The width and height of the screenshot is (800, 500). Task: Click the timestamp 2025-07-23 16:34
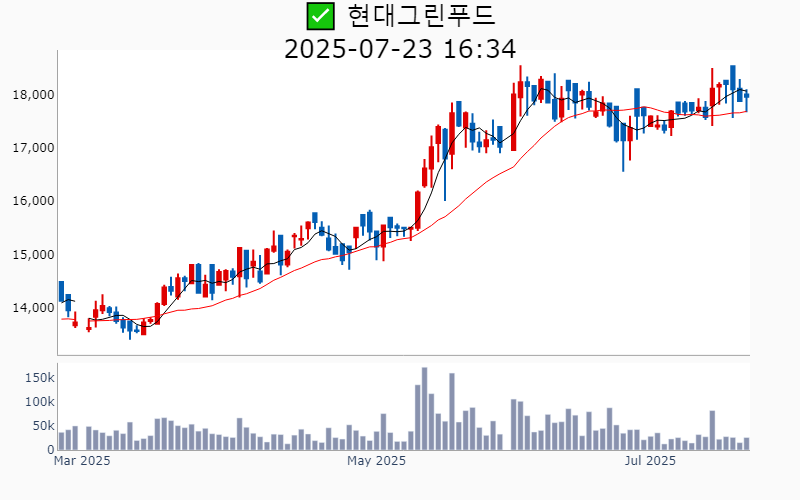pyautogui.click(x=400, y=49)
